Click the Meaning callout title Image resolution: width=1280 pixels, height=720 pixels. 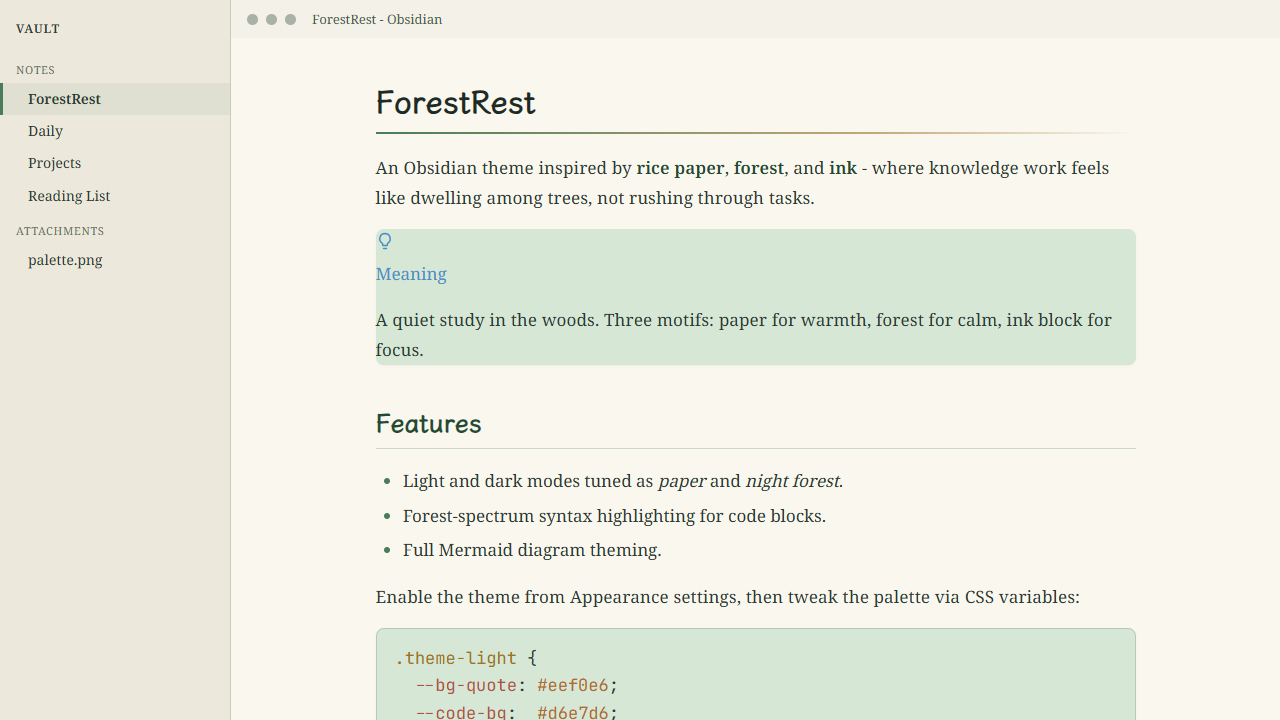tap(411, 274)
